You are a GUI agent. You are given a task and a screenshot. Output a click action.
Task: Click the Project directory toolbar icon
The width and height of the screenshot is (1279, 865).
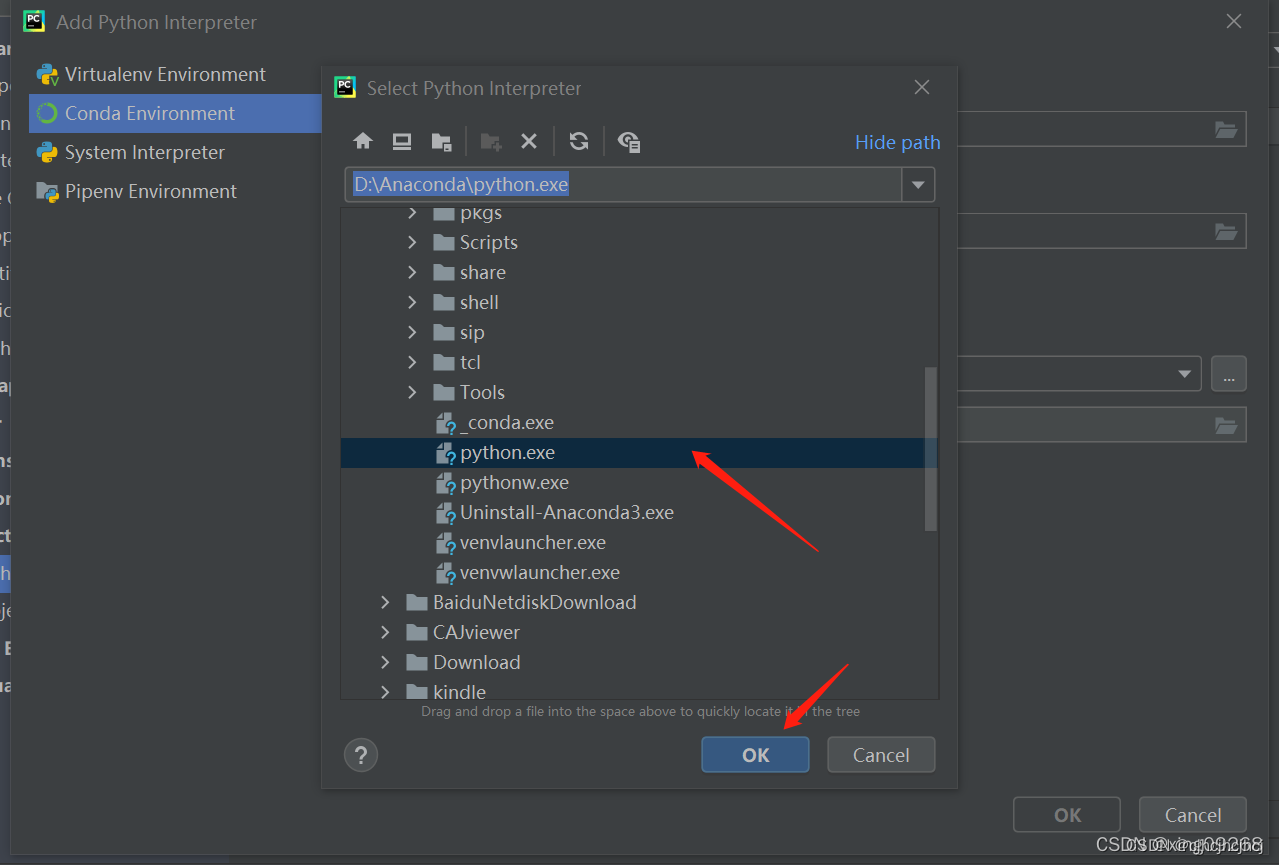tap(441, 141)
